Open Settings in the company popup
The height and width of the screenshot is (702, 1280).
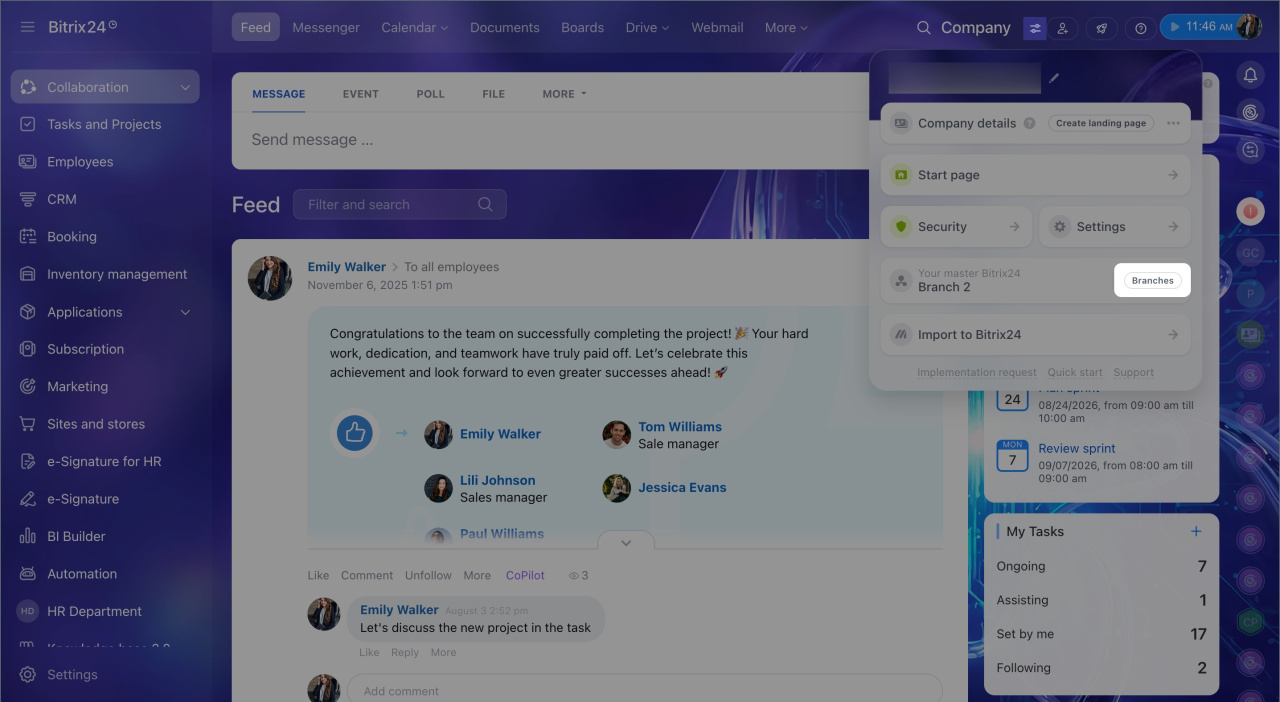tap(1114, 227)
